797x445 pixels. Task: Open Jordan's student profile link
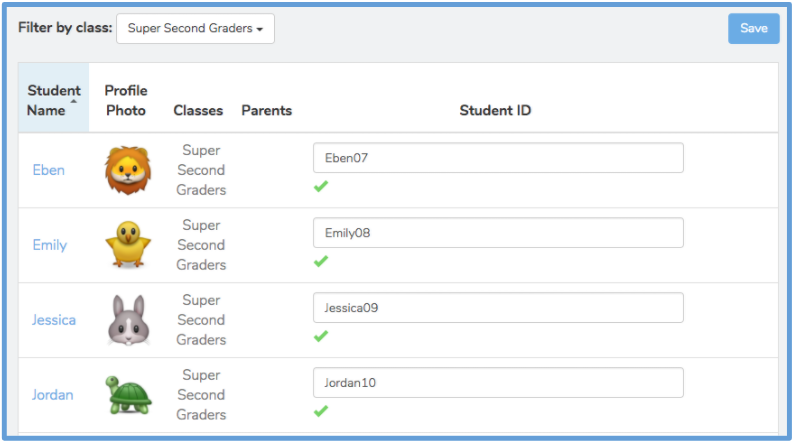click(53, 395)
